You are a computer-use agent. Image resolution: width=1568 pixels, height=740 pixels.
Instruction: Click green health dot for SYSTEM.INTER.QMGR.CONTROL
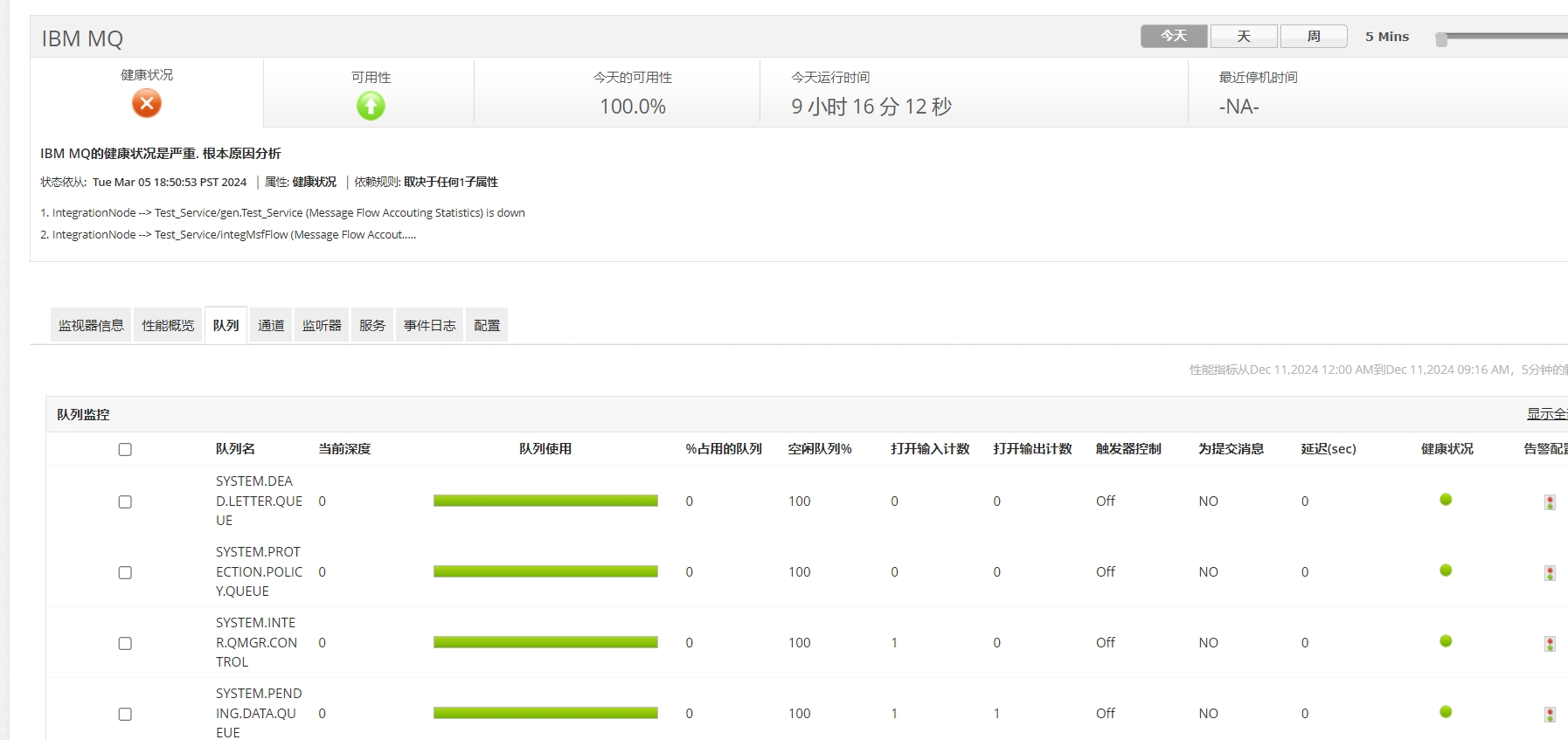1446,641
